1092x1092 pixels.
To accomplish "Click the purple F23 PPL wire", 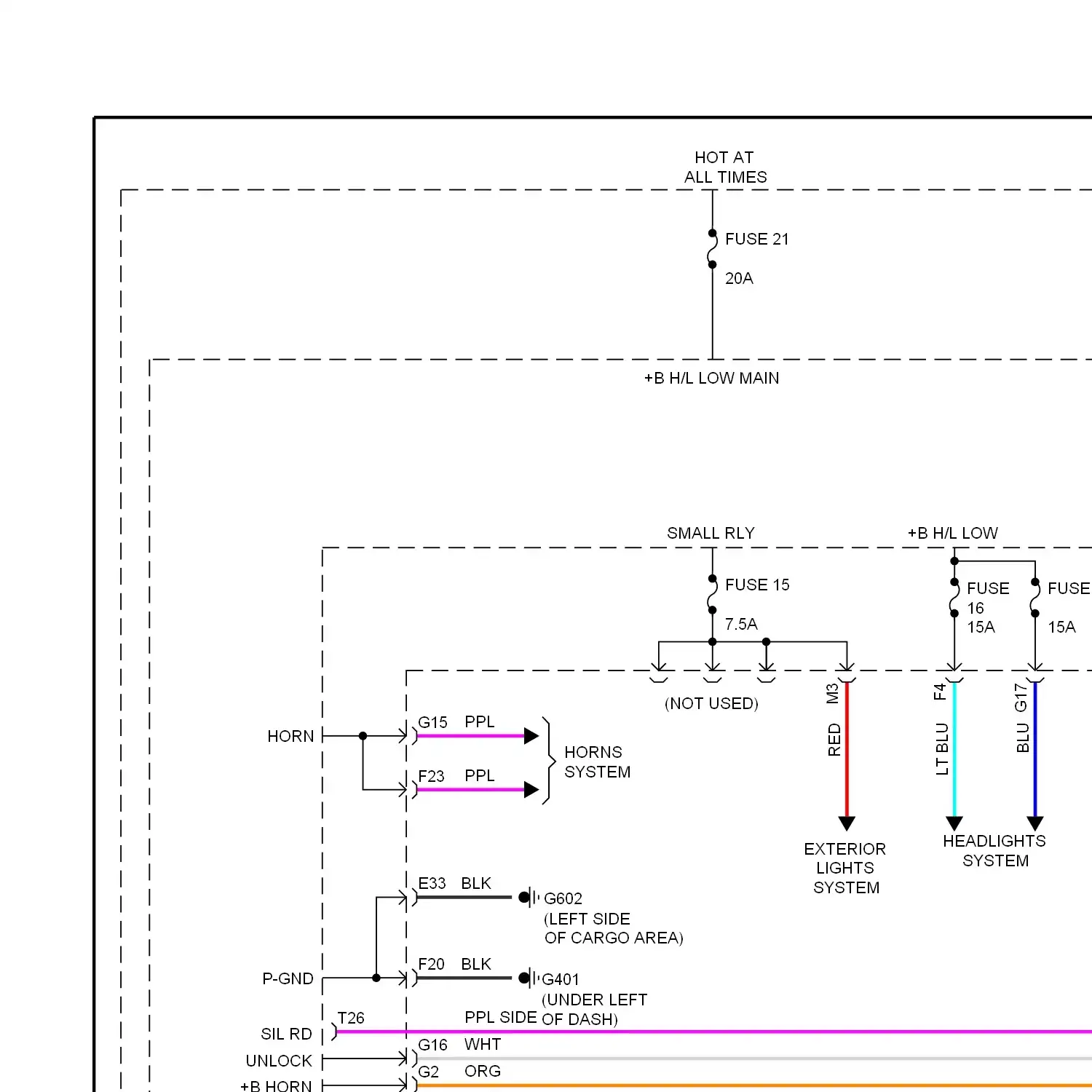I will (471, 790).
